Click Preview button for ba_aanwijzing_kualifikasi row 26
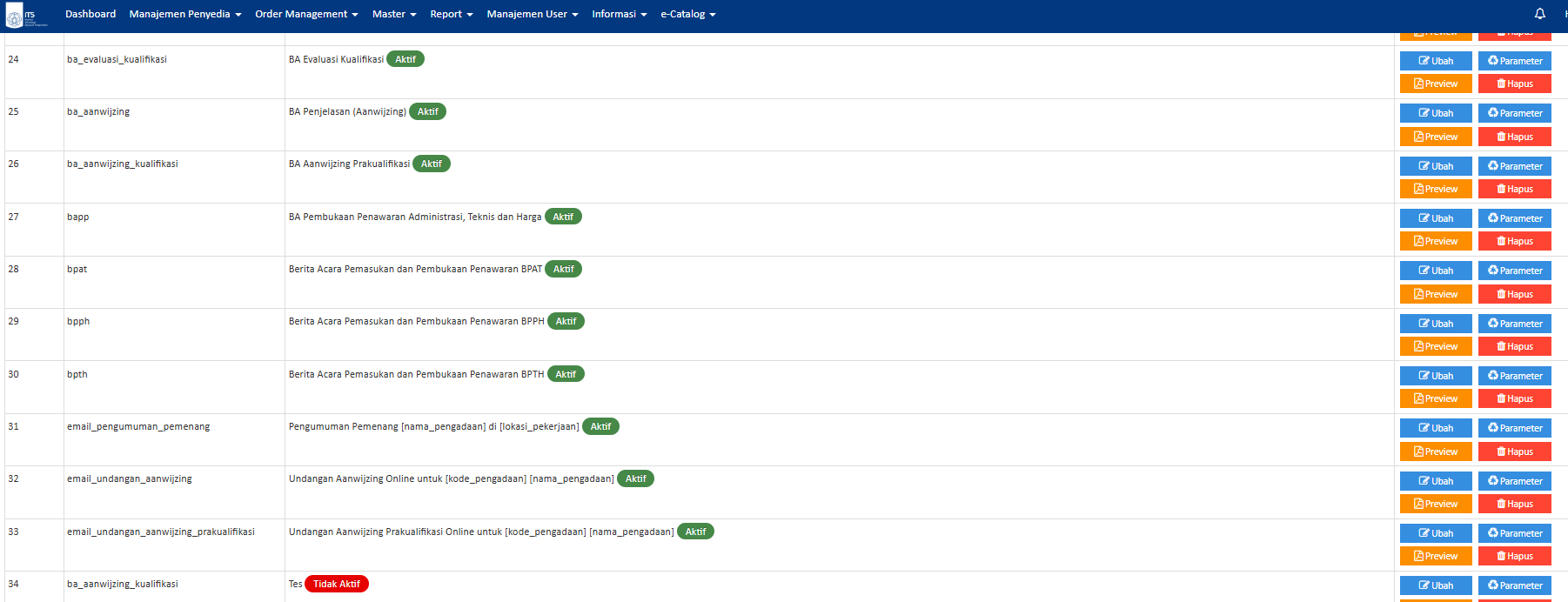This screenshot has width=1568, height=602. [x=1435, y=189]
